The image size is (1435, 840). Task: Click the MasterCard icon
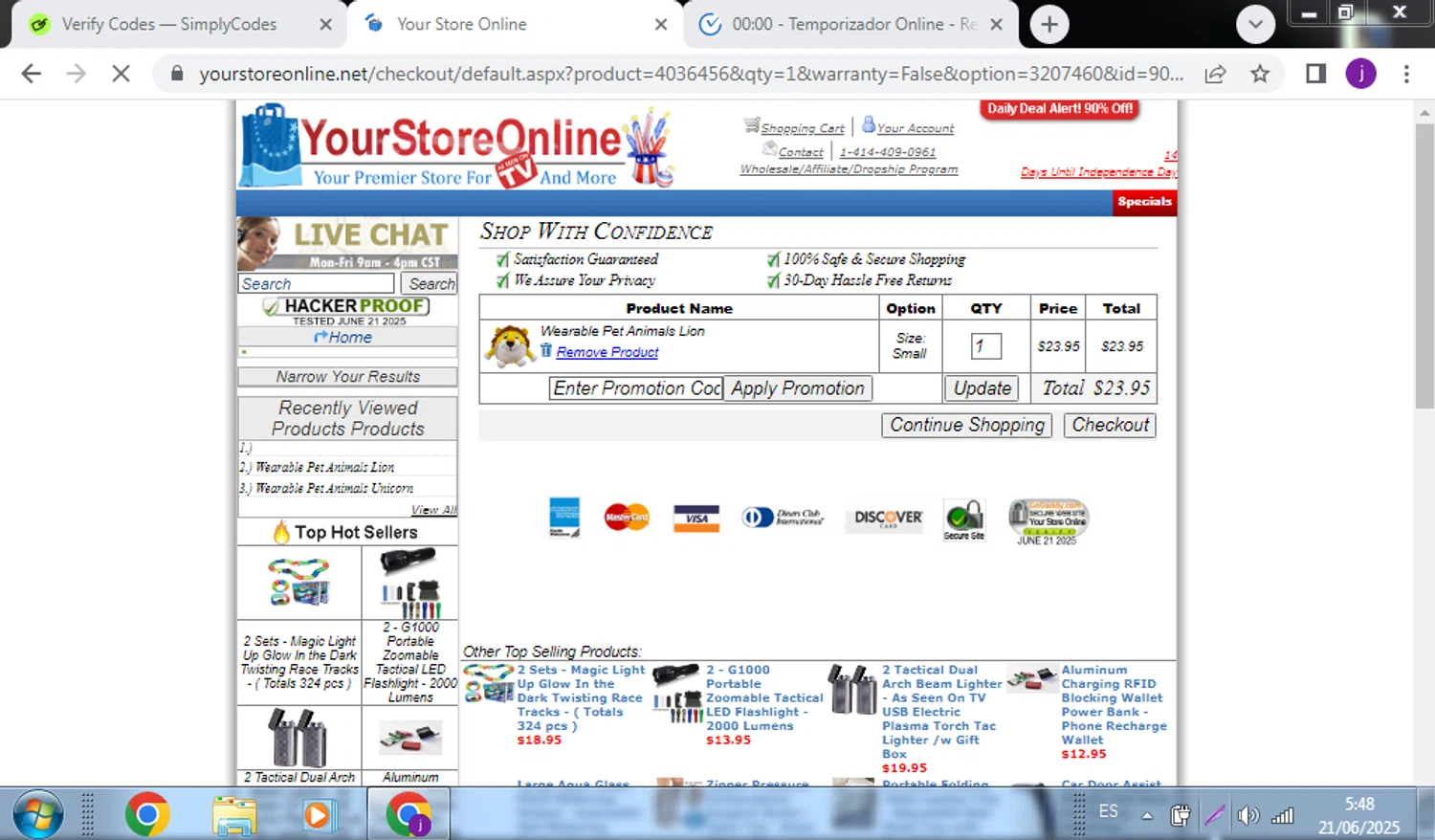point(627,518)
